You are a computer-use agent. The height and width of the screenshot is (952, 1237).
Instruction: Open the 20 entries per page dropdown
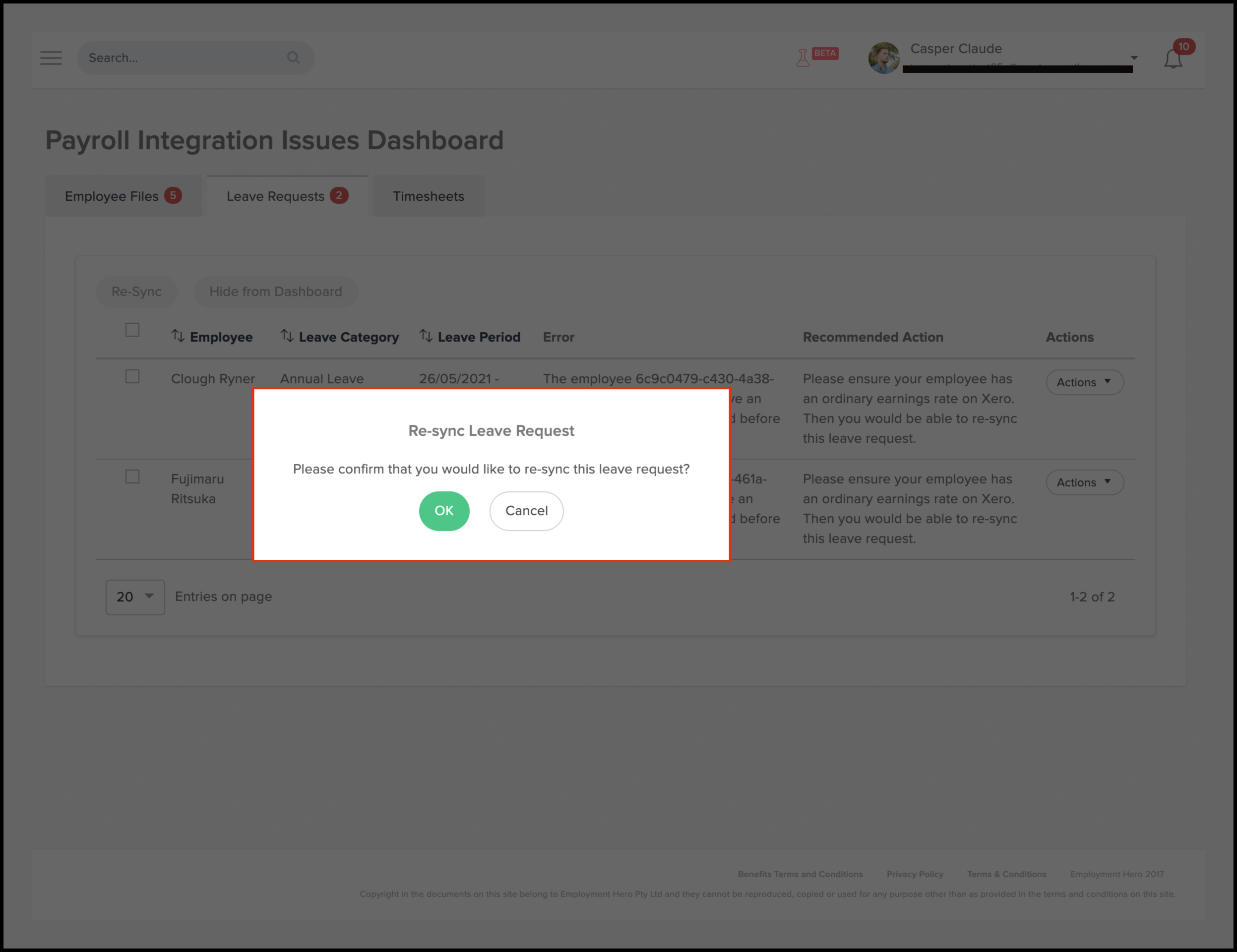pyautogui.click(x=135, y=597)
